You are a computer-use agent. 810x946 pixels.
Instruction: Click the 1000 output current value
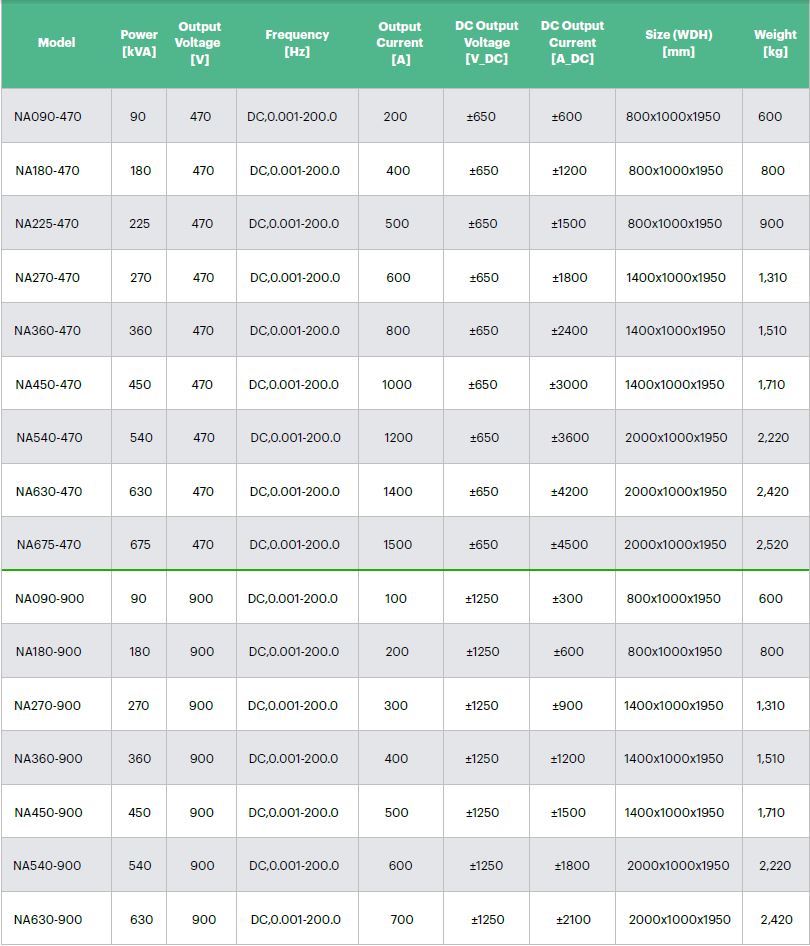397,385
